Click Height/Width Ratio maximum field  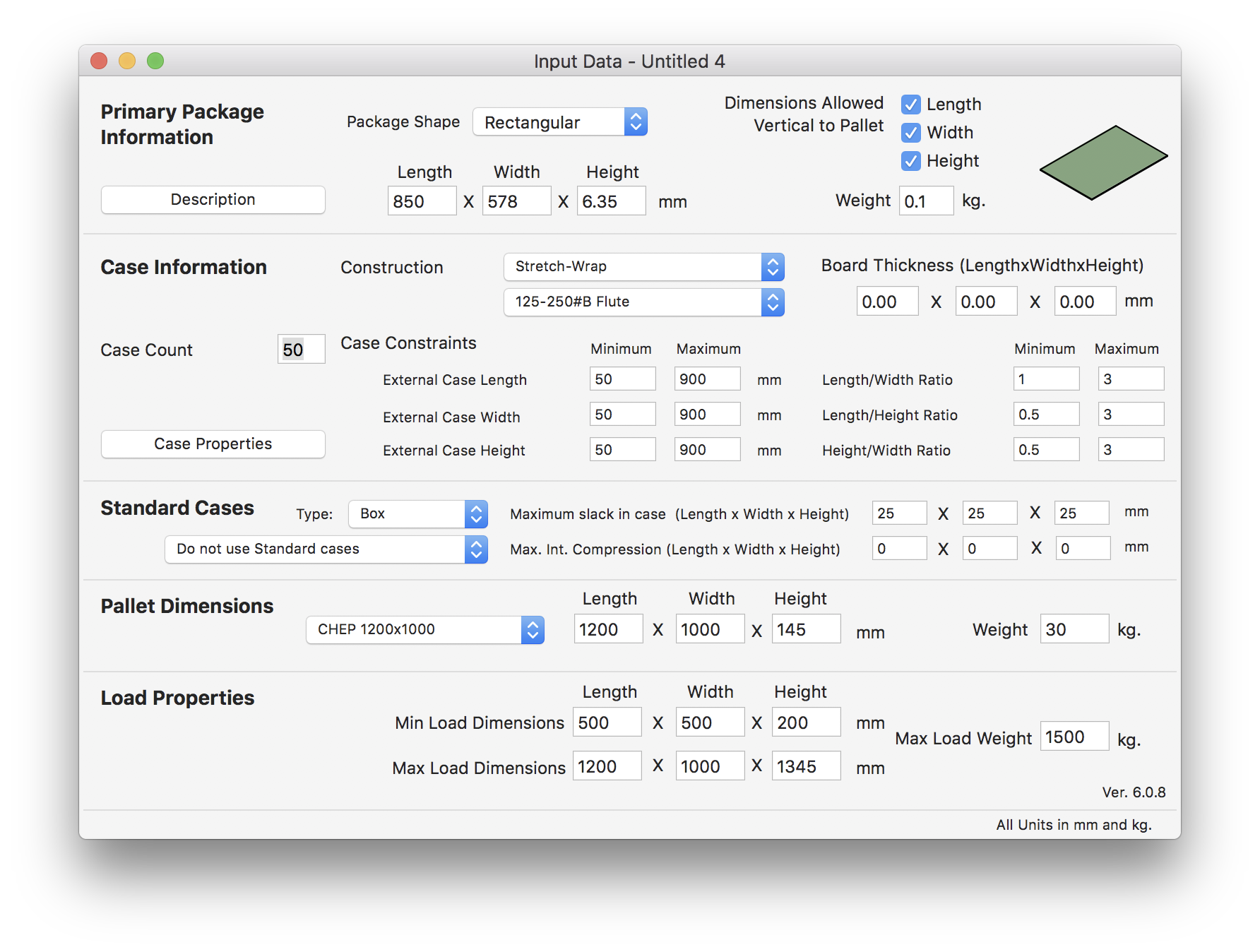[1131, 450]
